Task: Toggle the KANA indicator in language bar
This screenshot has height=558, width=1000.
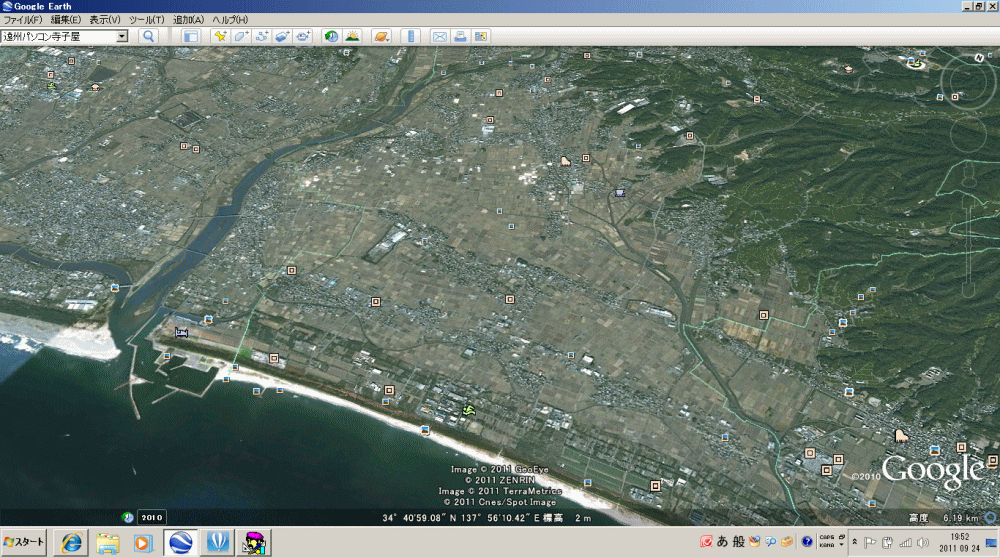Action: (827, 545)
